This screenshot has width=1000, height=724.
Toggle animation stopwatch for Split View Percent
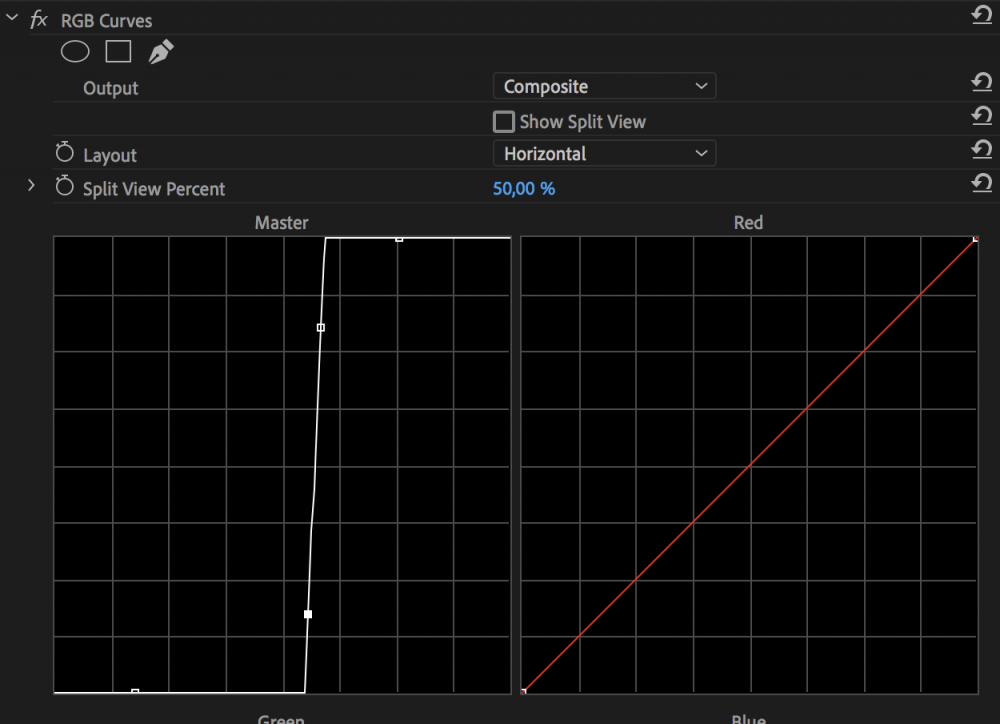click(65, 187)
